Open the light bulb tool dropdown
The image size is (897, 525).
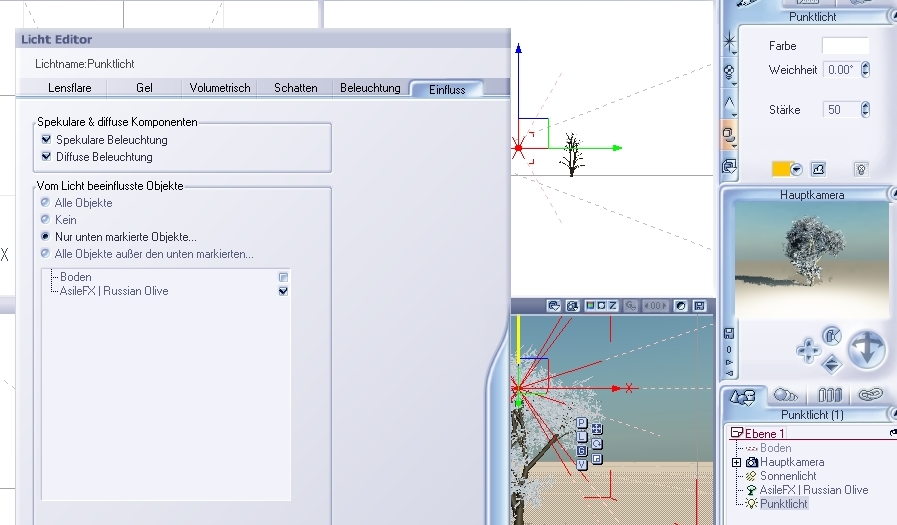coord(729,73)
